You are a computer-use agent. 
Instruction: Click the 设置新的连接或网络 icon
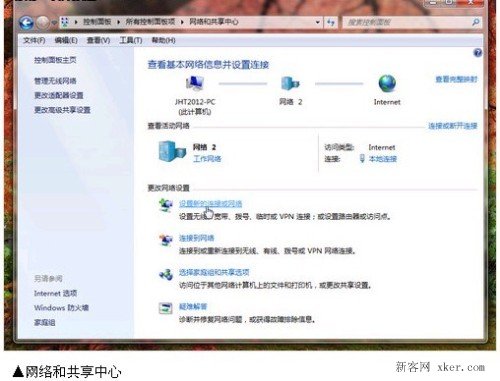(x=166, y=204)
